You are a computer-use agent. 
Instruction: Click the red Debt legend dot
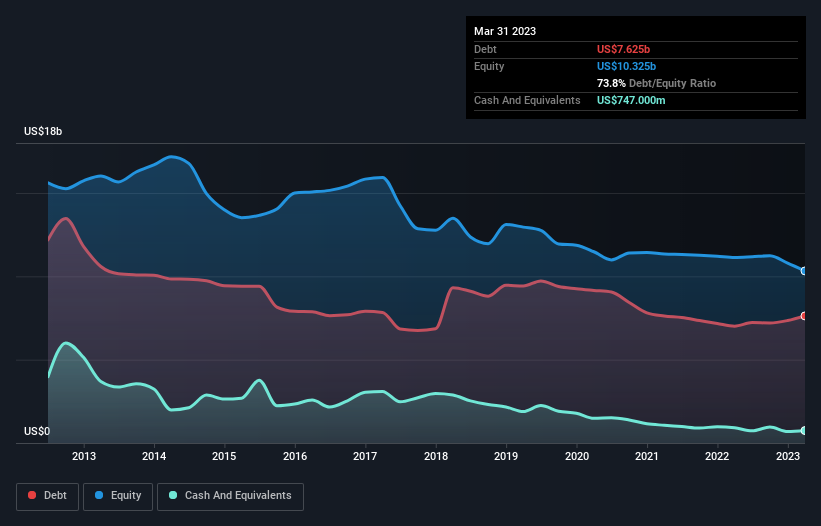[x=32, y=495]
